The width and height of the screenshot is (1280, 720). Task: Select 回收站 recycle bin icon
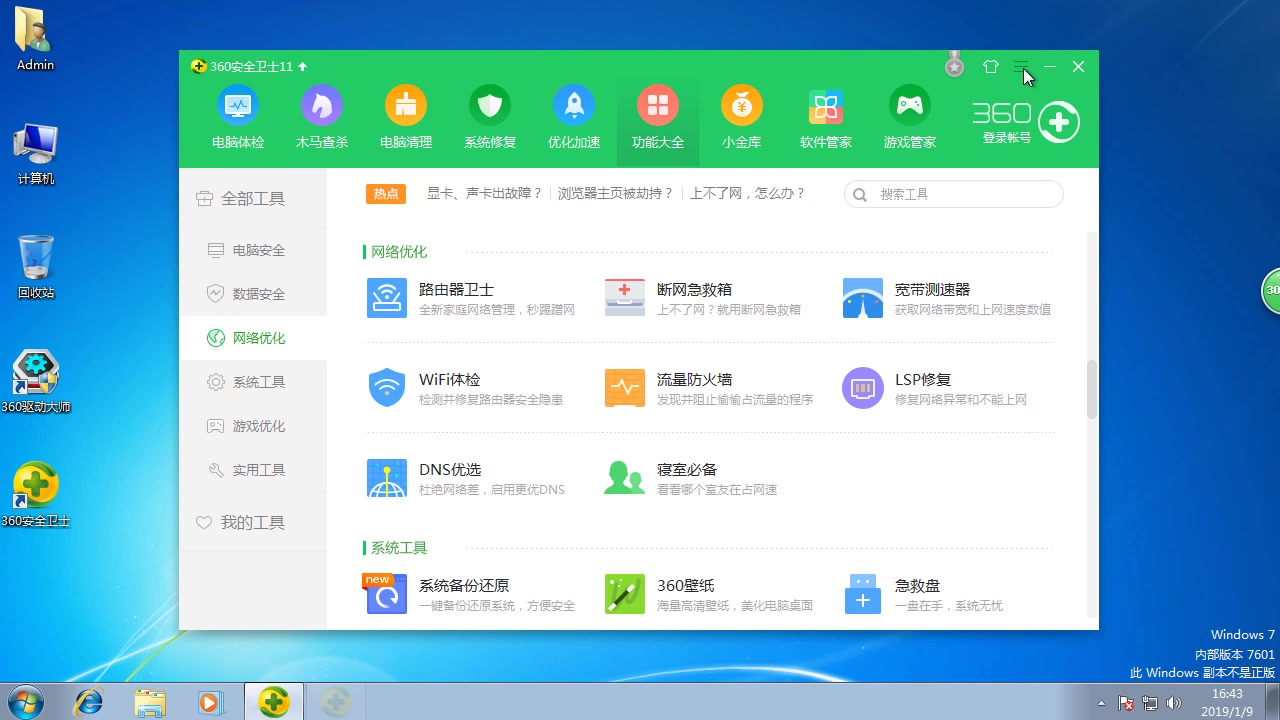36,268
